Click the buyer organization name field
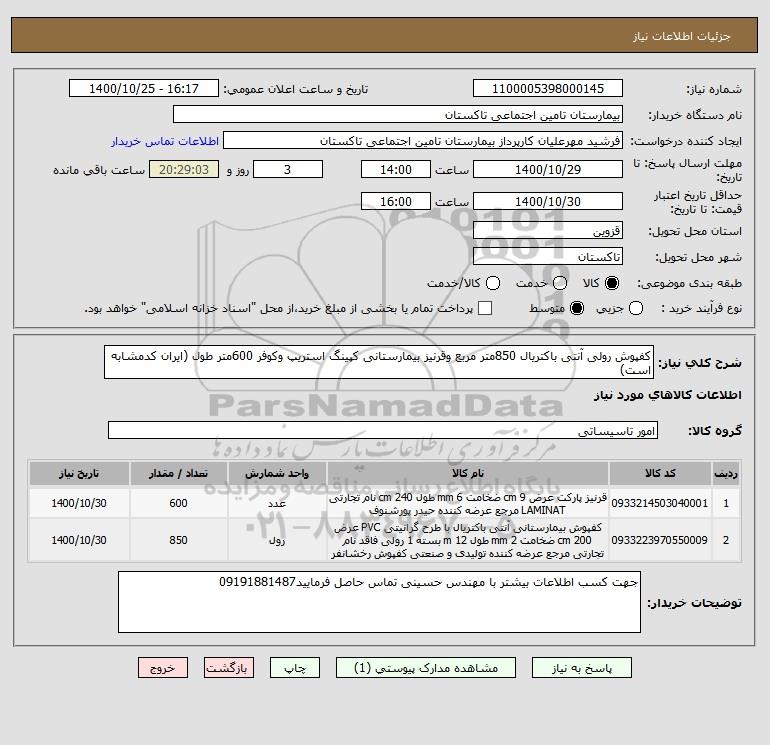The image size is (770, 745). (x=398, y=114)
